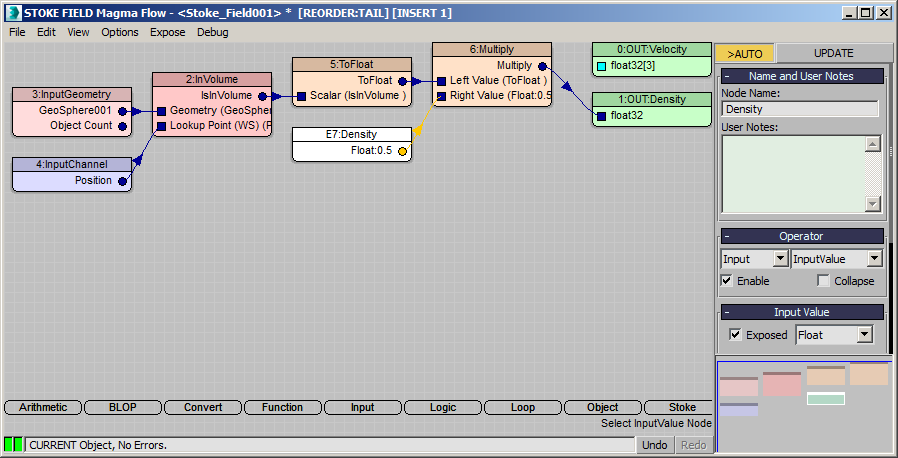
Task: Click the Geometry input socket on InVolume node
Action: (162, 111)
